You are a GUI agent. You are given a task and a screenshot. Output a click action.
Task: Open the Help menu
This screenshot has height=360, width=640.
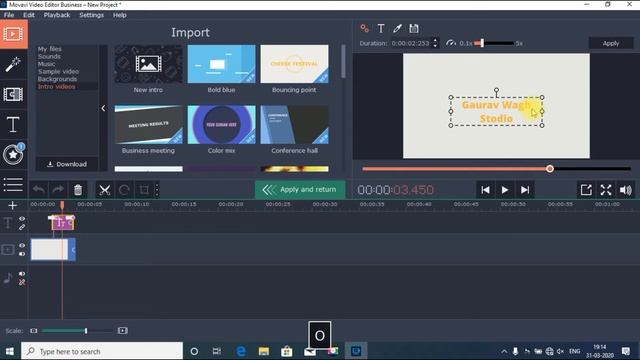(120, 15)
